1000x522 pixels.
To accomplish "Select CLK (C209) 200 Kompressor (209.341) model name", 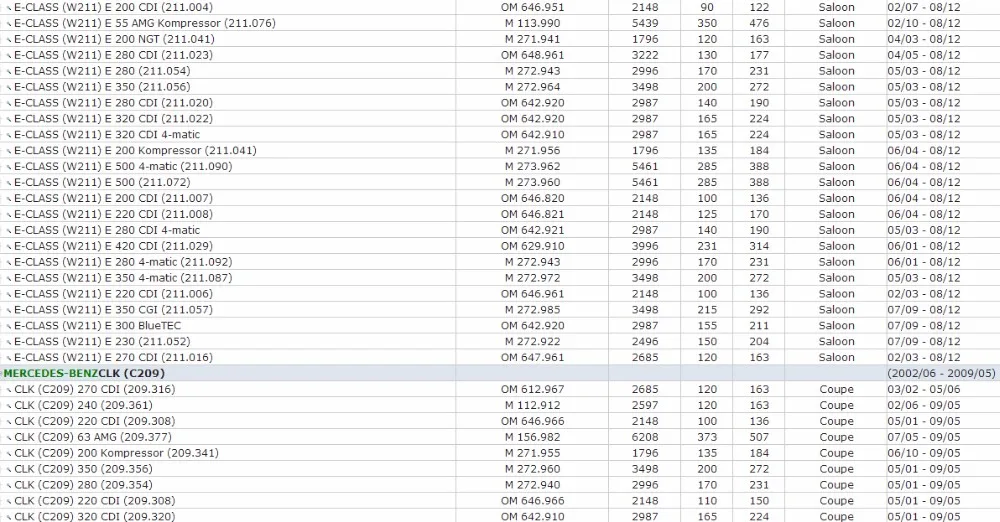I will click(117, 453).
